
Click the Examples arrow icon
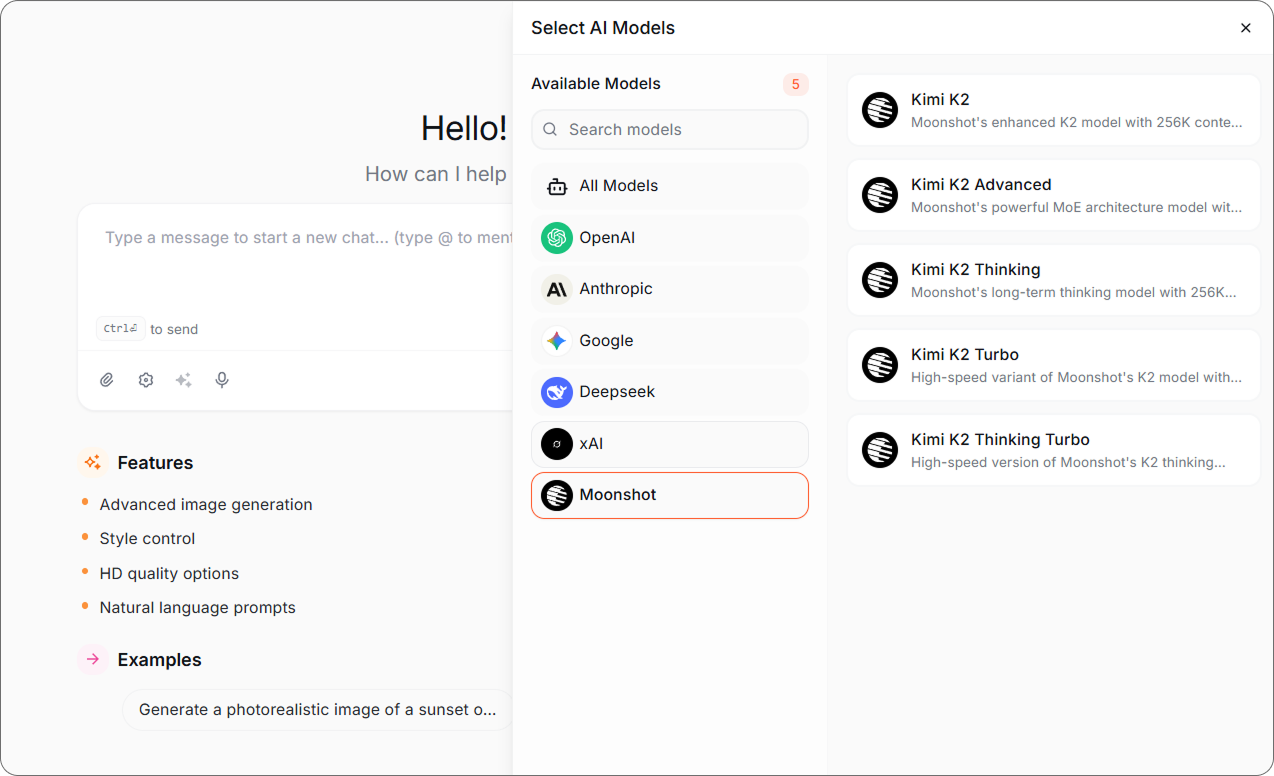coord(93,659)
